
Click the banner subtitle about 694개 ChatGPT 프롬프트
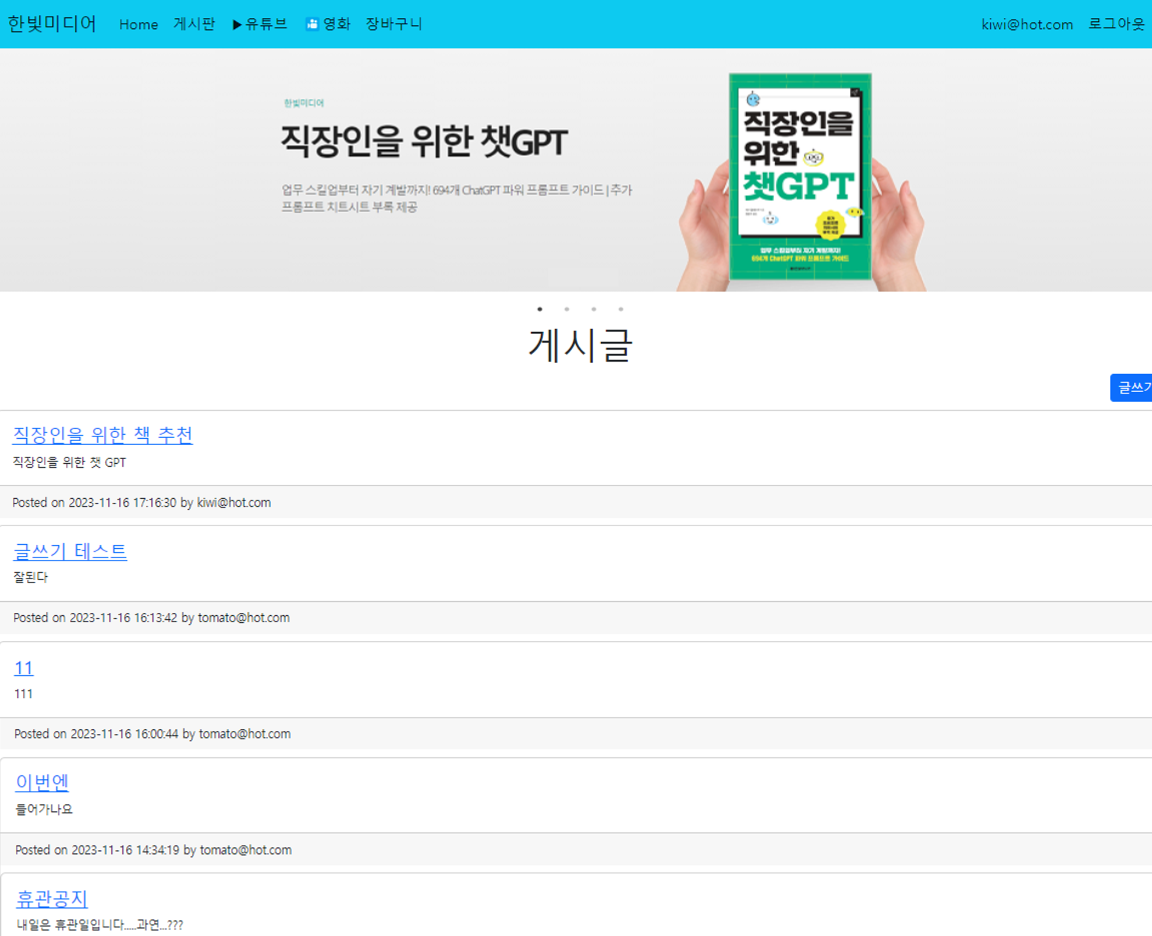[456, 198]
